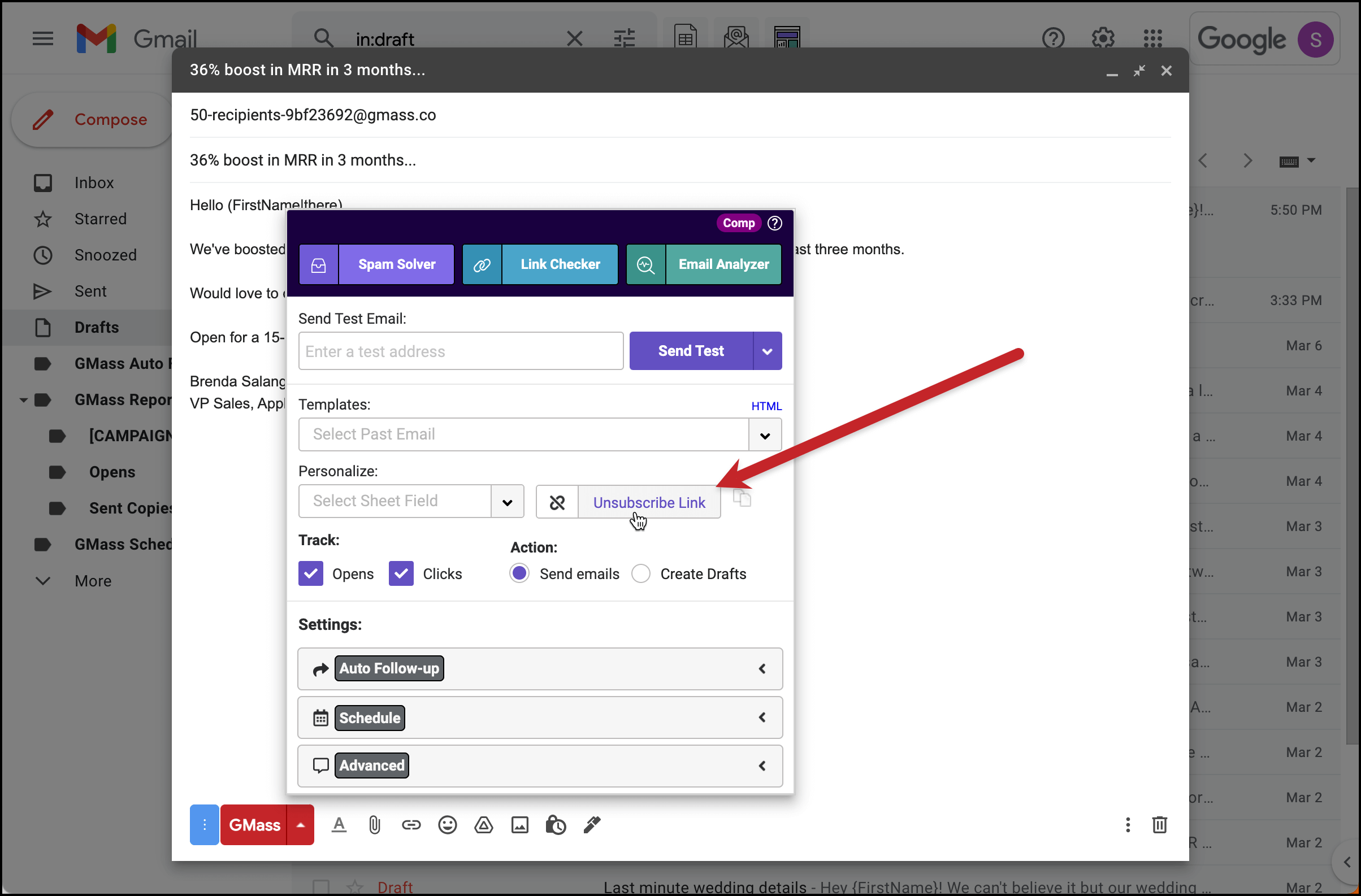This screenshot has width=1361, height=896.
Task: Click the Email Analyzer magnifier icon
Action: [645, 264]
